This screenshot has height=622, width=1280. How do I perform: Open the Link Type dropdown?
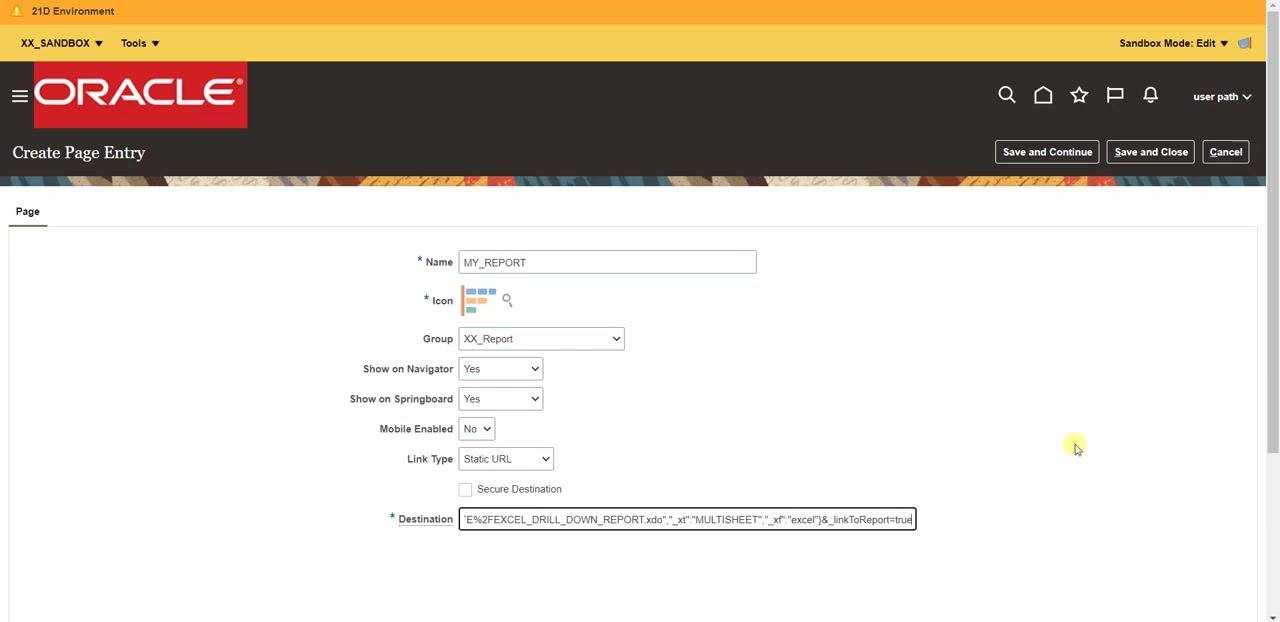click(506, 459)
